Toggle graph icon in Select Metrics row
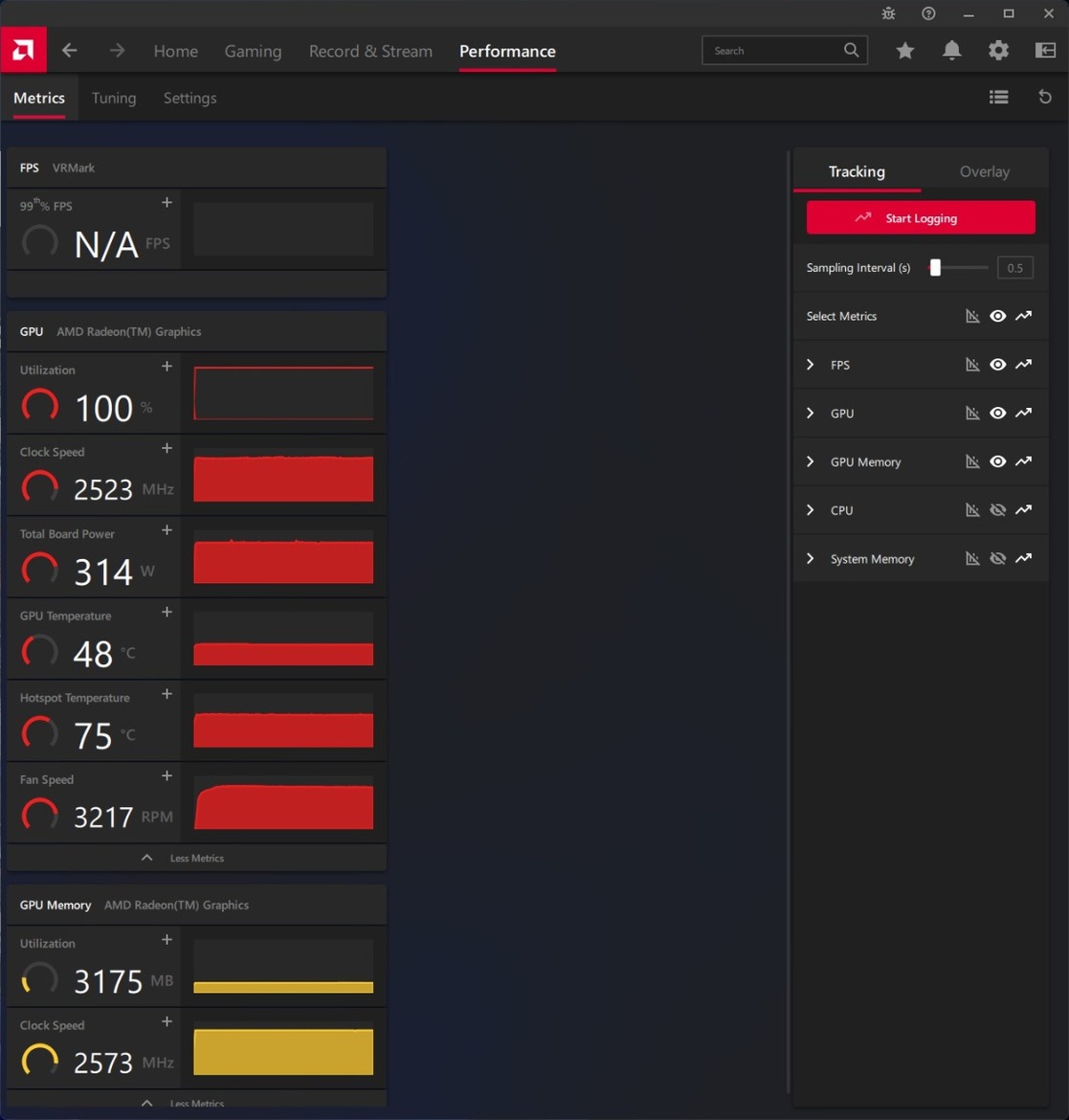Image resolution: width=1069 pixels, height=1120 pixels. [x=972, y=316]
